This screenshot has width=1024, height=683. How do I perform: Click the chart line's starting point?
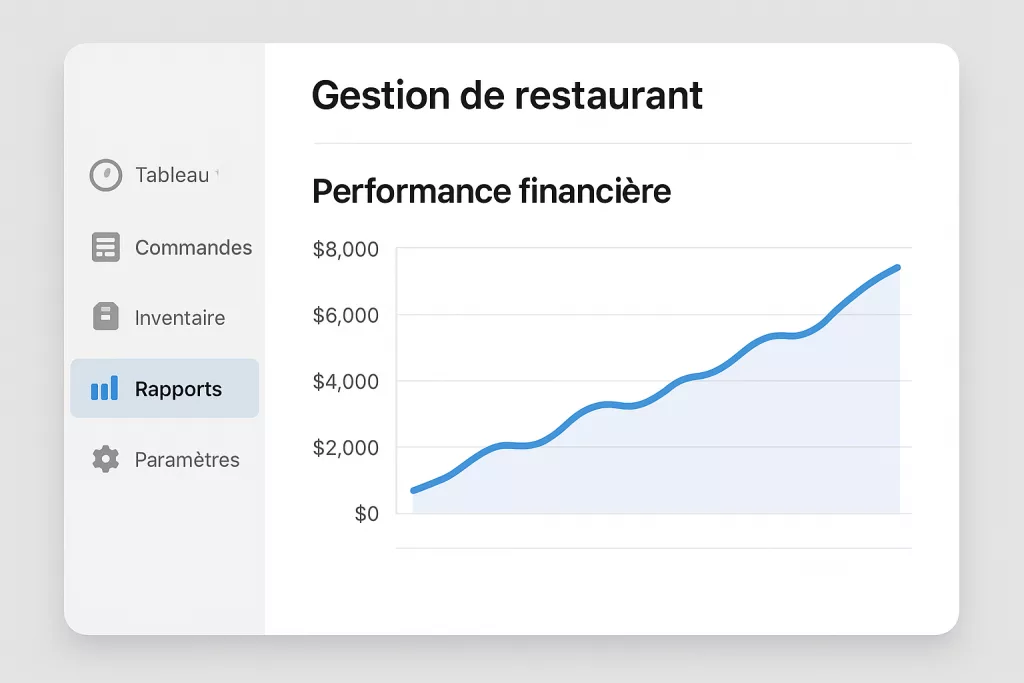[414, 490]
